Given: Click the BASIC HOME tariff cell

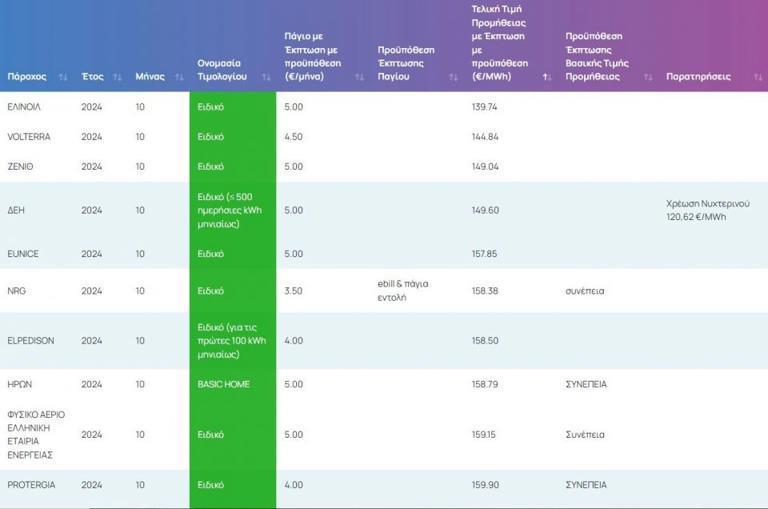Looking at the screenshot, I should (x=223, y=384).
